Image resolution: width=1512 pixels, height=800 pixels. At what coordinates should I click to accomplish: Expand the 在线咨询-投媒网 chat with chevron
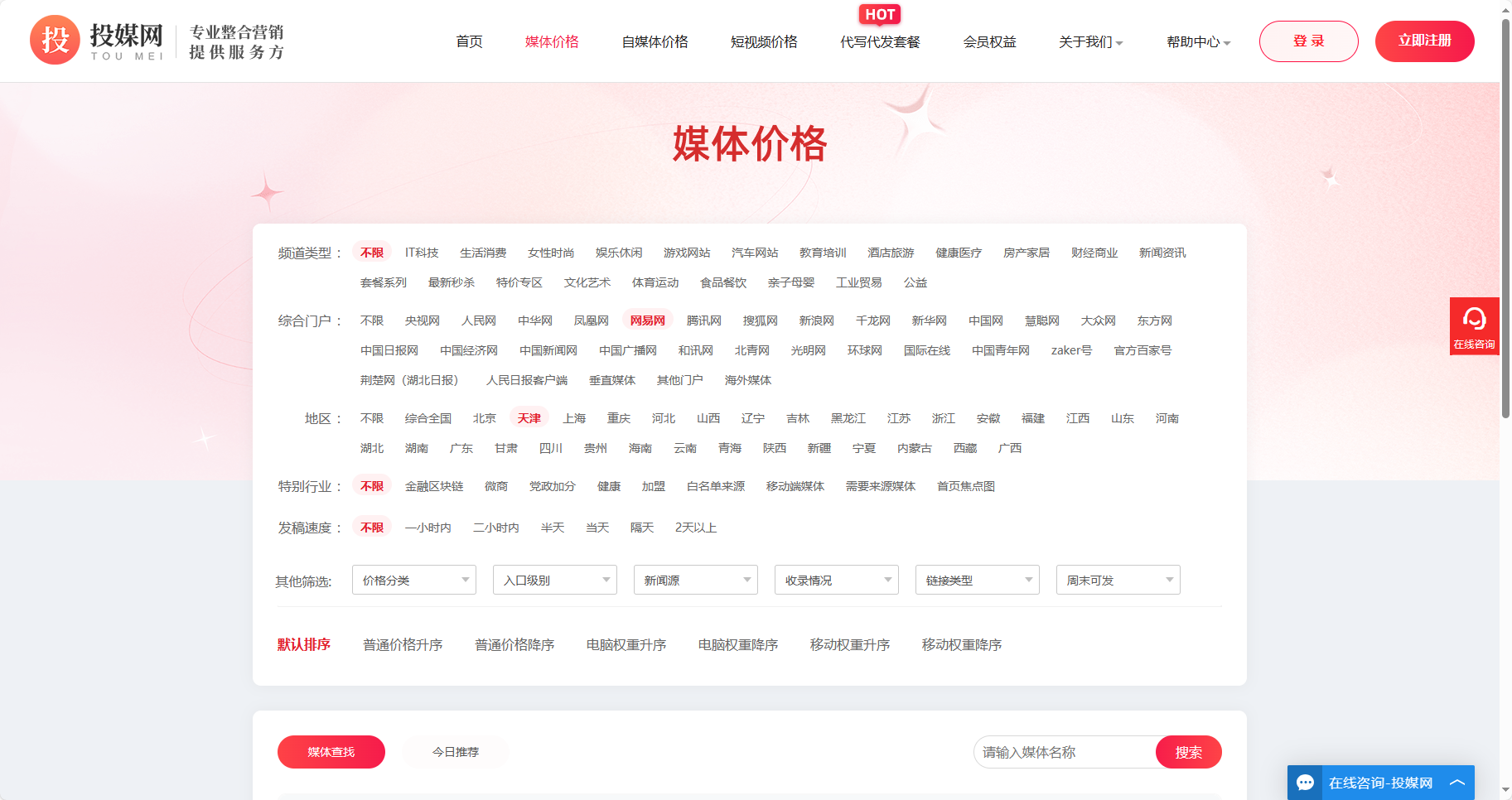click(1457, 783)
